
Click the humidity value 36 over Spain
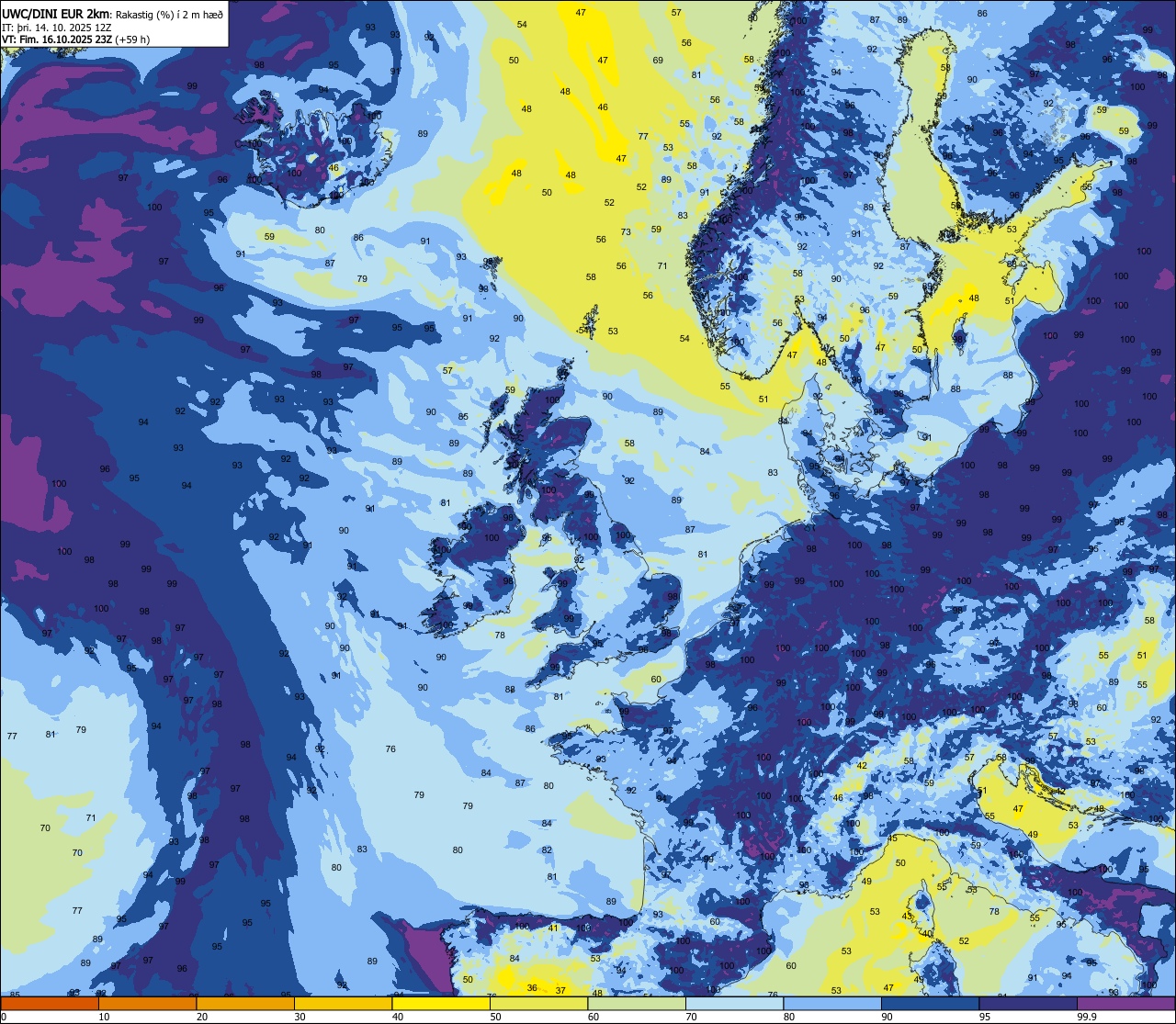click(x=532, y=988)
